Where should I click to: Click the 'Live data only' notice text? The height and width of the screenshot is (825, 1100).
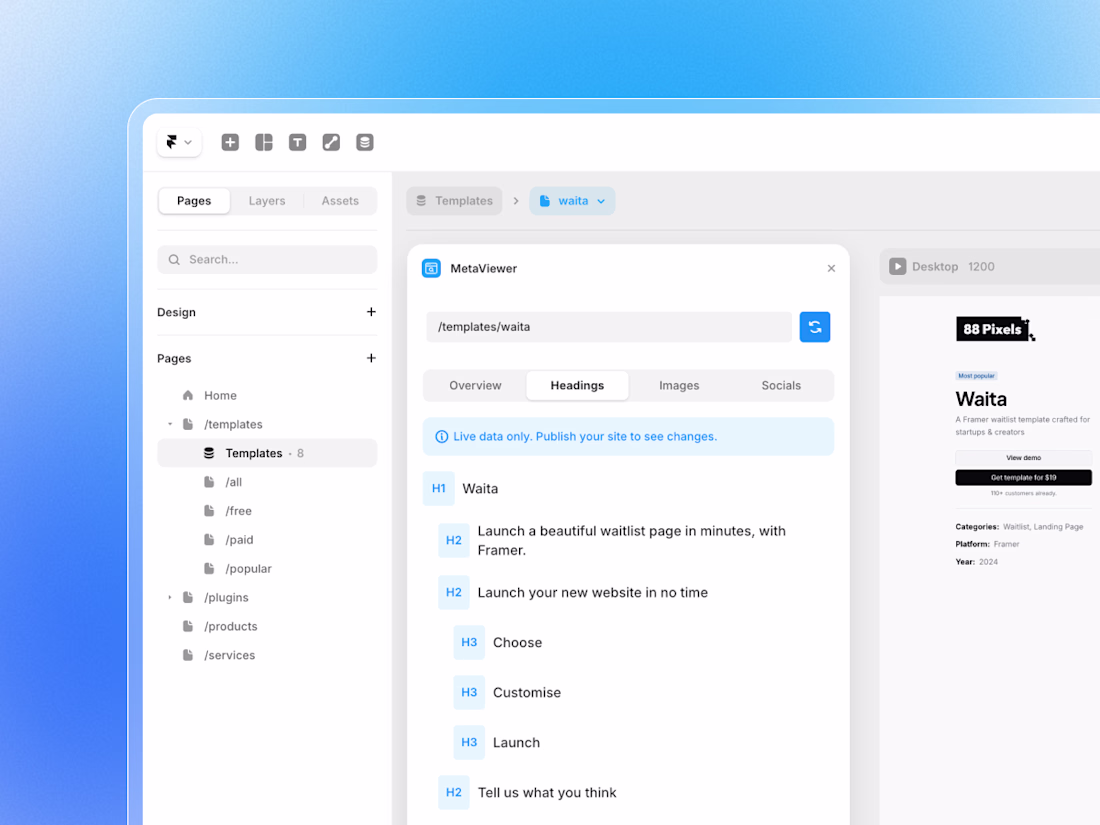[585, 436]
